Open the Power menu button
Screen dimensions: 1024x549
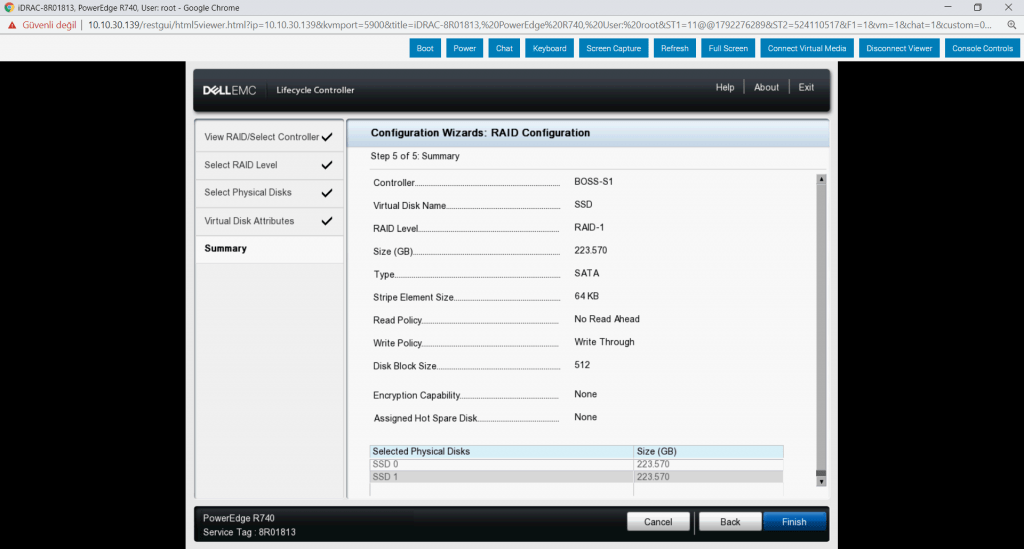click(x=464, y=48)
